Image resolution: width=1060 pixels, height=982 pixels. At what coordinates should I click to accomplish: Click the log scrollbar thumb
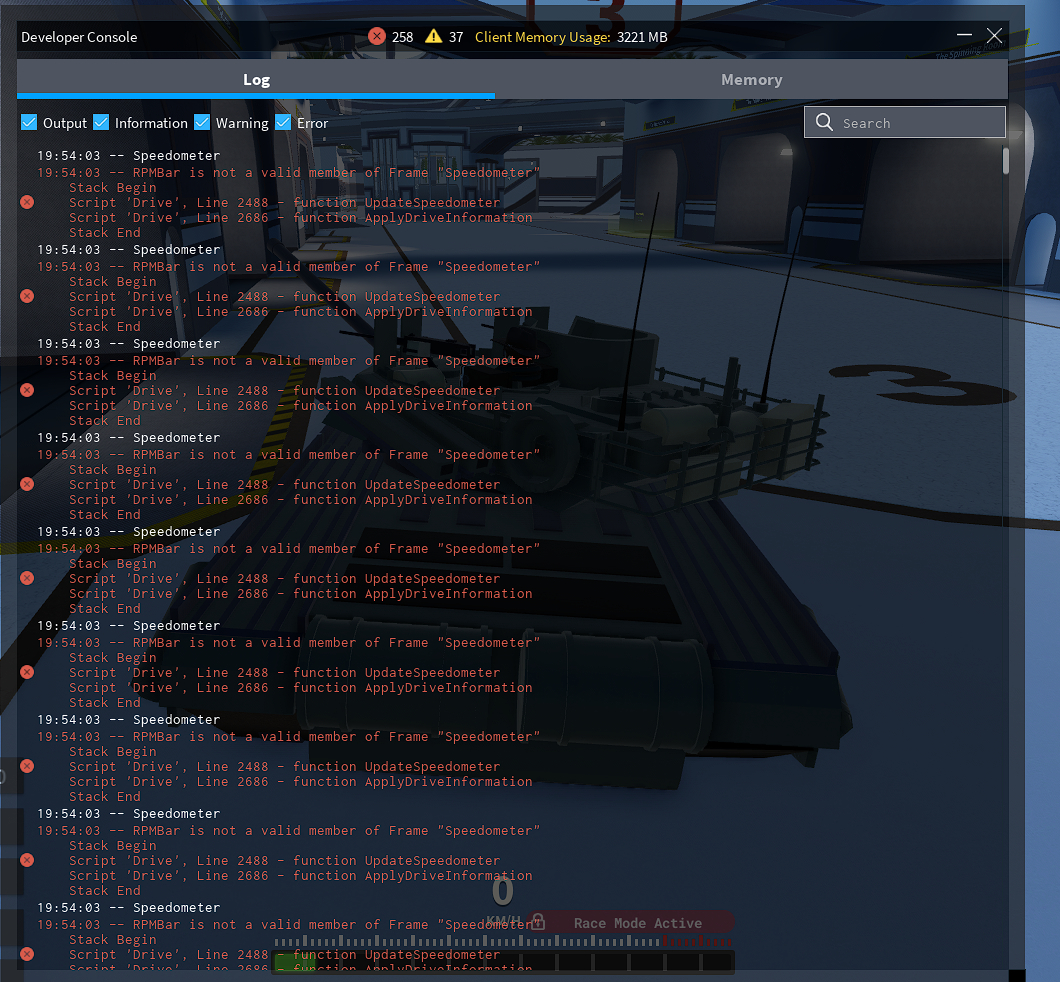point(1005,160)
